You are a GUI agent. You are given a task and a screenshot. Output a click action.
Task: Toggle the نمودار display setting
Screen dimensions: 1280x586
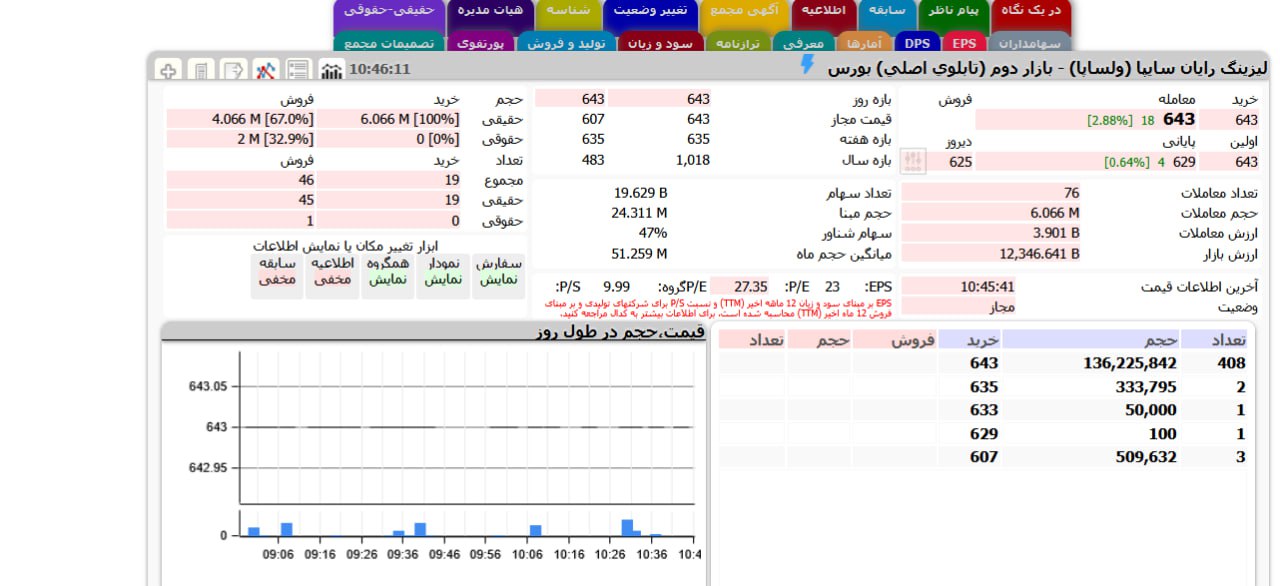click(x=443, y=272)
